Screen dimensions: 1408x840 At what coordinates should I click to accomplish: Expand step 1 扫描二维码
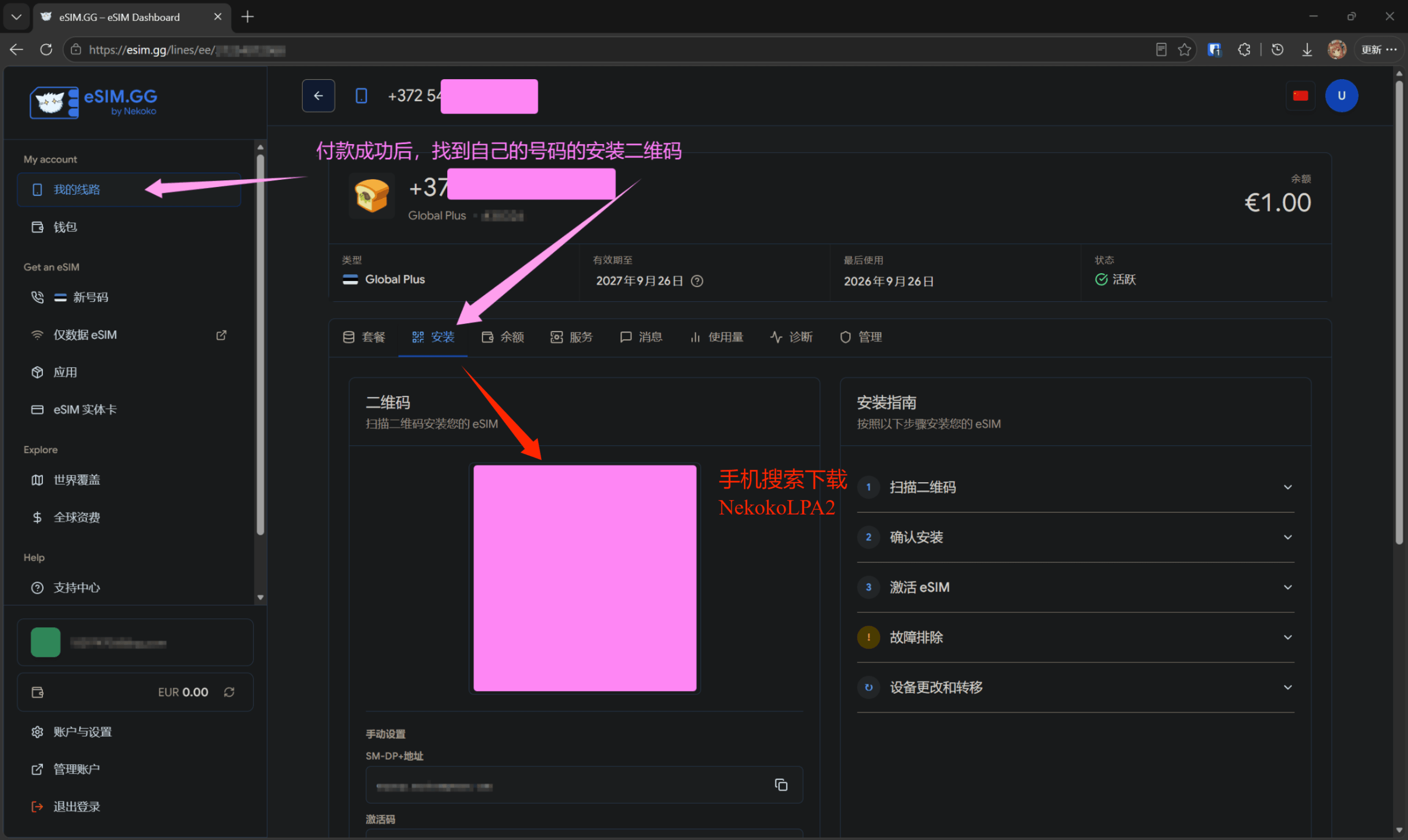point(1075,488)
